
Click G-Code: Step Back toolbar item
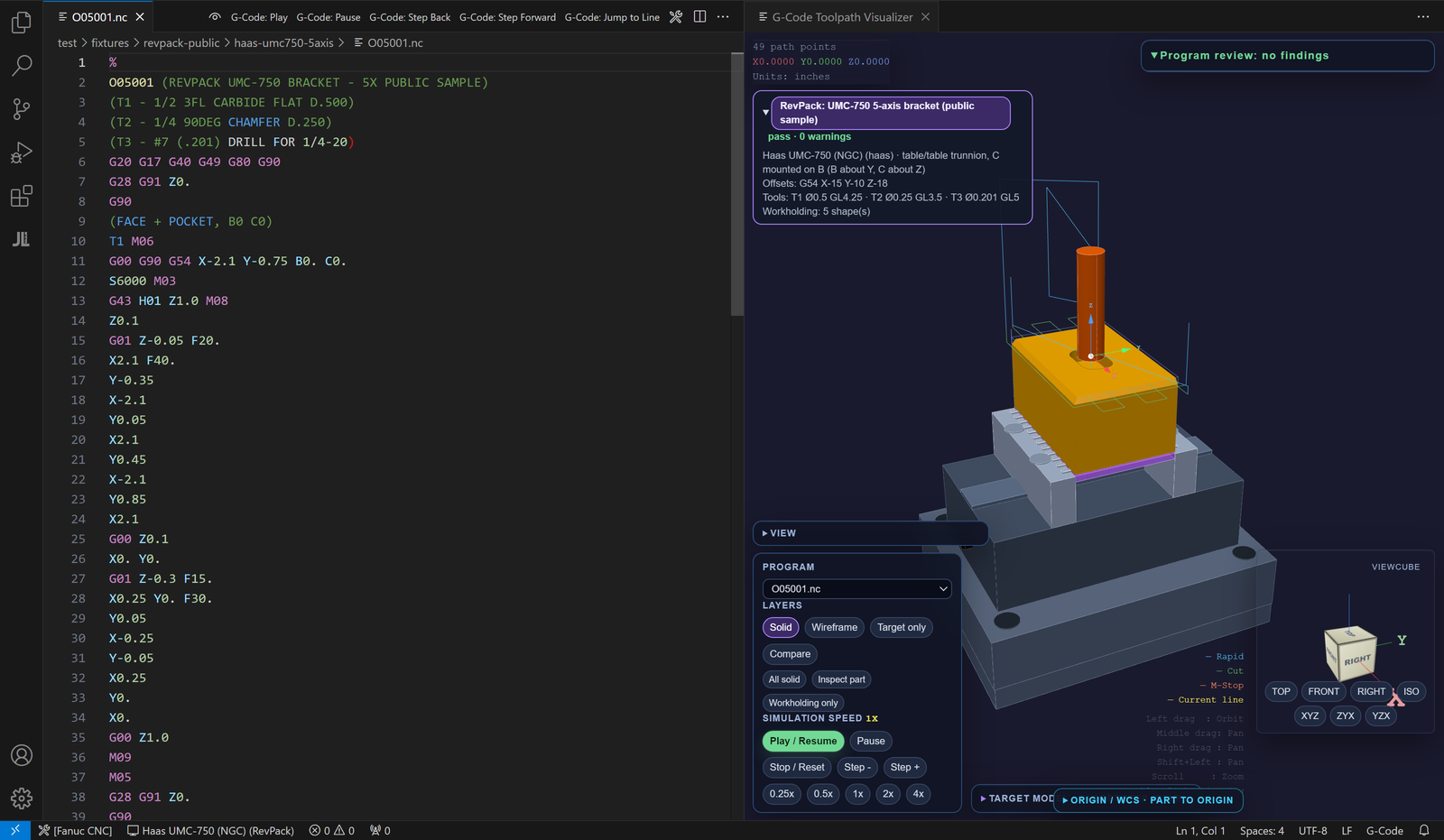[x=410, y=17]
